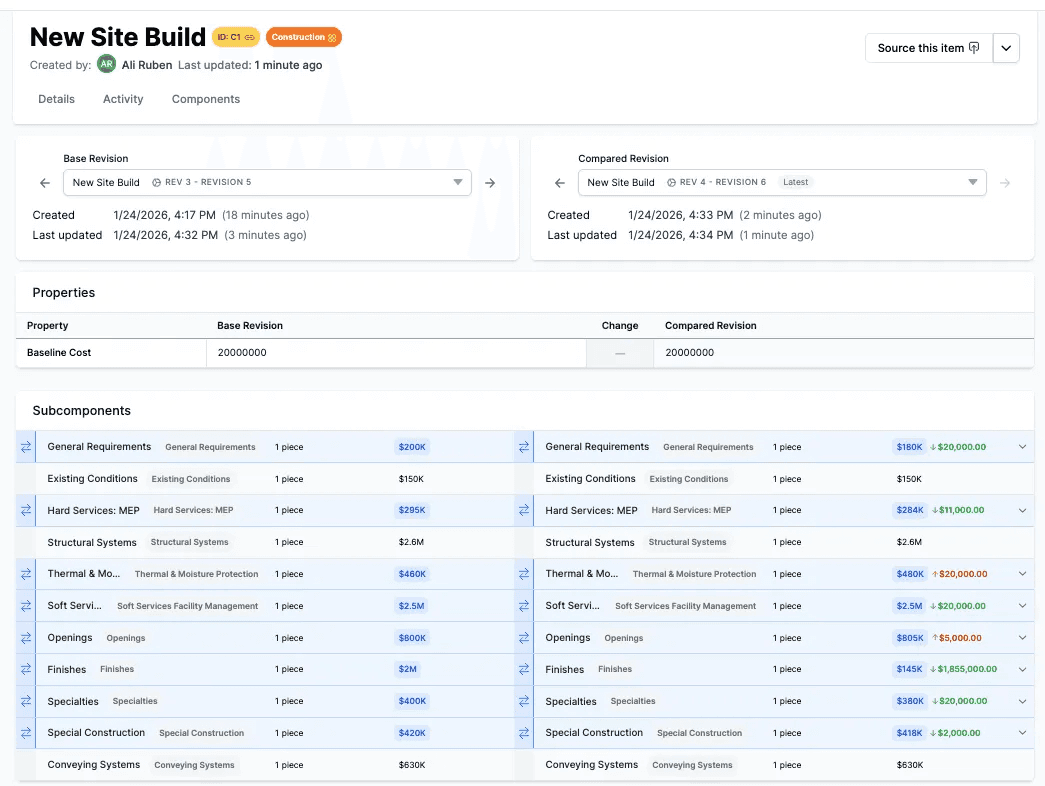Click the $145K Finishes compared cost badge
Screen dimensions: 1045x786
coord(909,669)
